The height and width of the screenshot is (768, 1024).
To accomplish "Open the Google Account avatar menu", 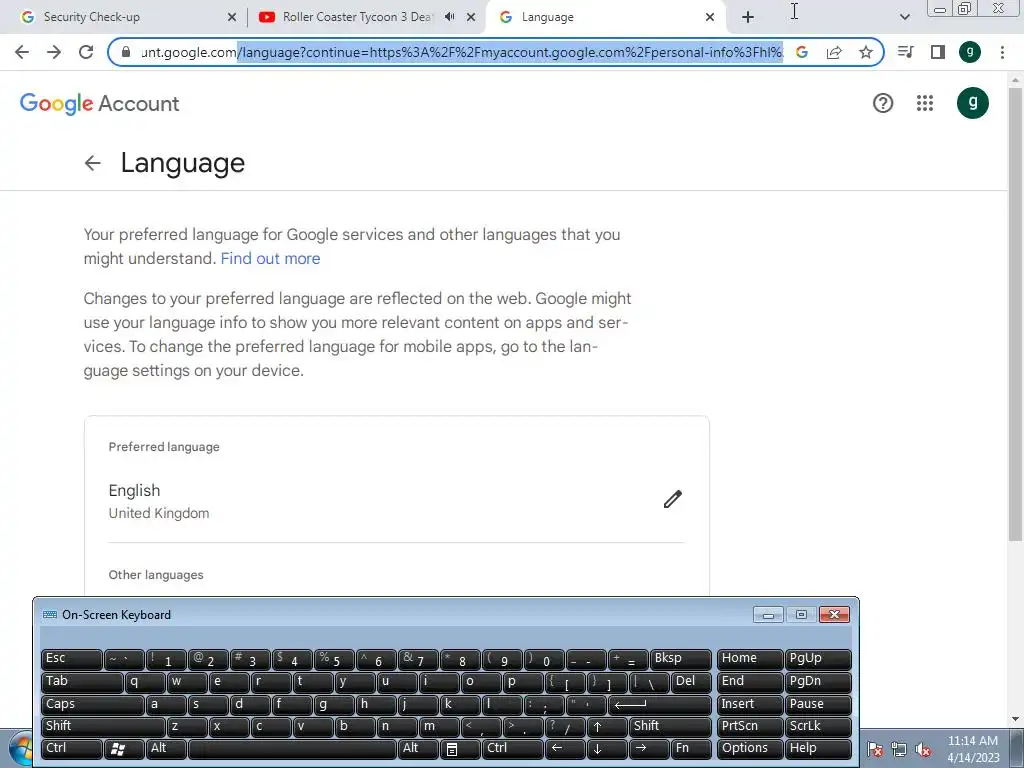I will [973, 103].
